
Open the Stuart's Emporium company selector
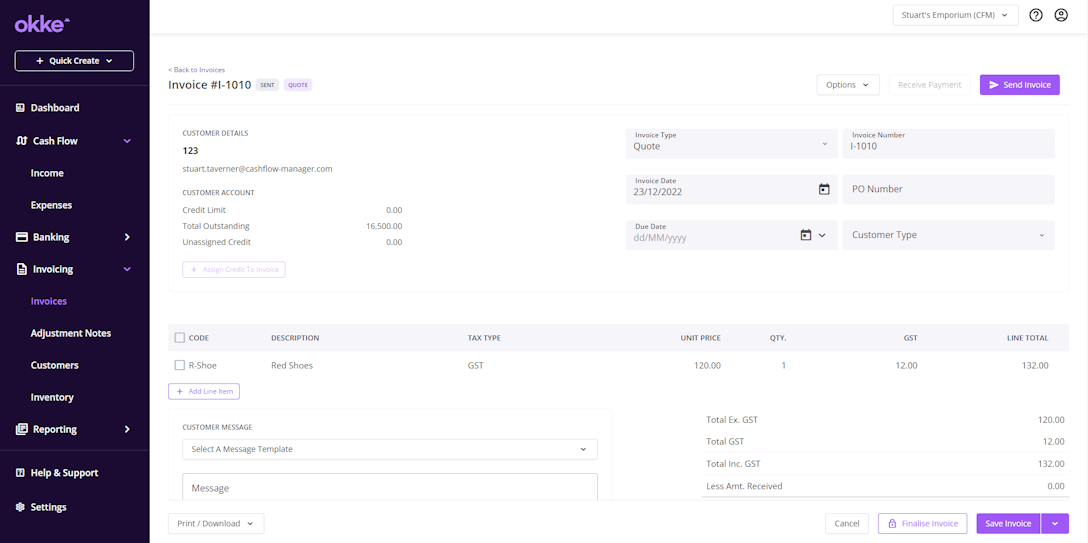click(955, 15)
